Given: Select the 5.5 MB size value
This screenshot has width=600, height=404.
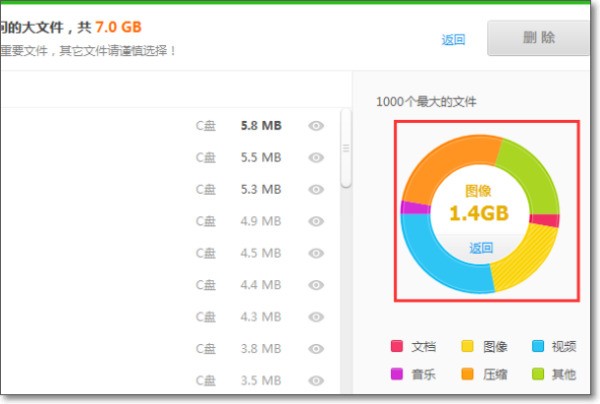Looking at the screenshot, I should click(x=261, y=157).
